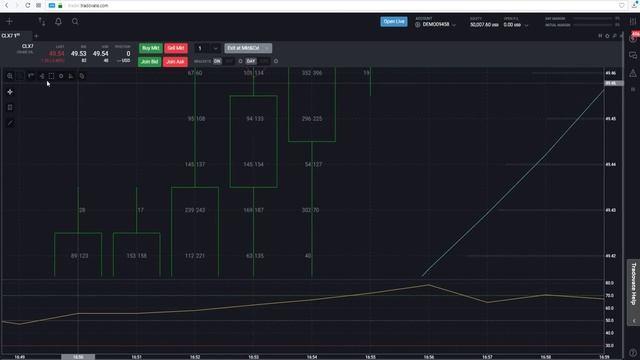Open the quantity dropdown arrow
Screen dimensions: 640x360
point(216,48)
